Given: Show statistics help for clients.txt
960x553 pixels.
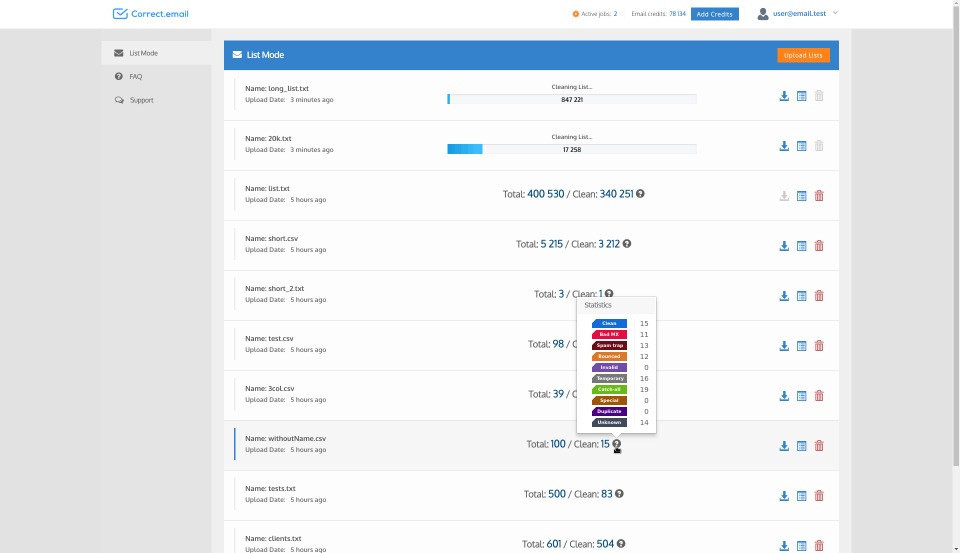Looking at the screenshot, I should 621,544.
